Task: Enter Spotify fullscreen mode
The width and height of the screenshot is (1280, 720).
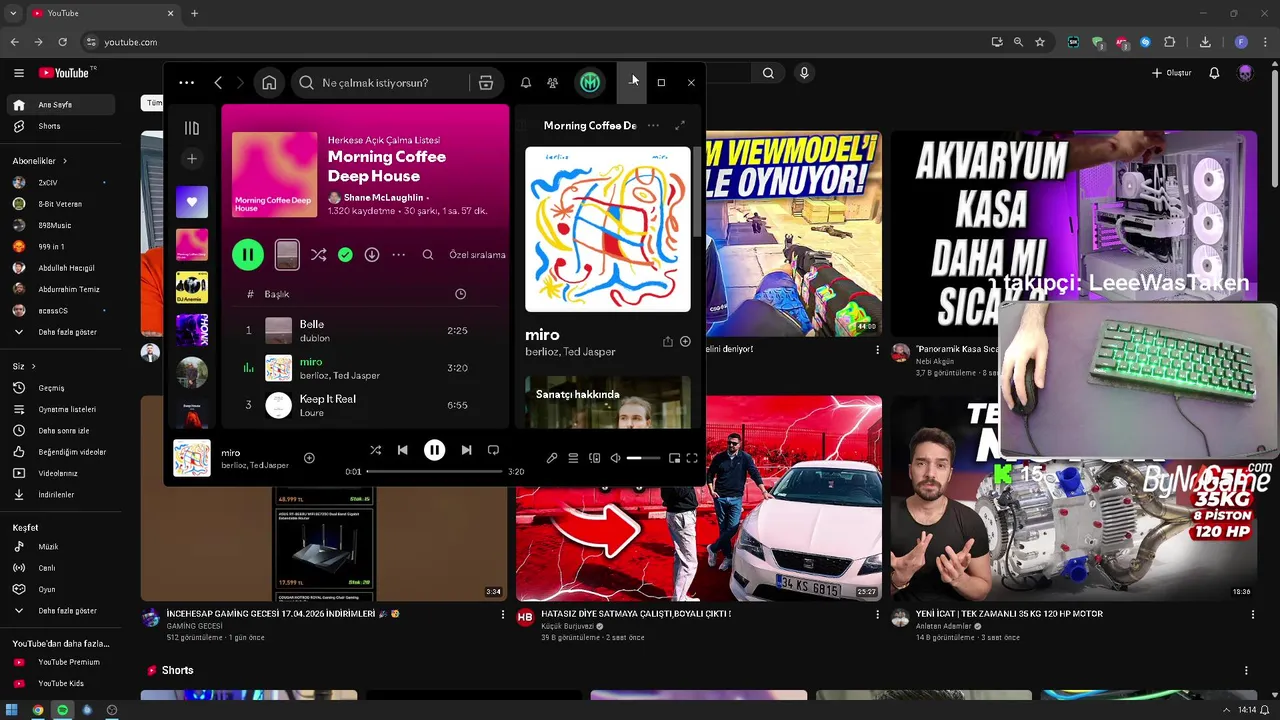Action: pyautogui.click(x=692, y=458)
